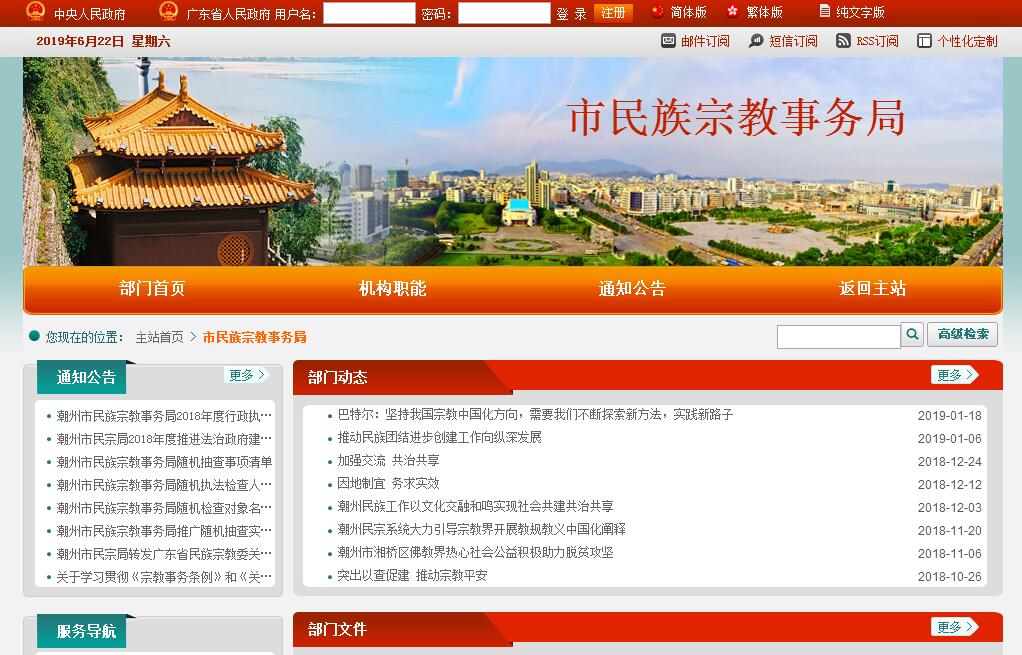Click the Traditional Chinese flag icon
Viewport: 1022px width, 655px height.
click(733, 12)
